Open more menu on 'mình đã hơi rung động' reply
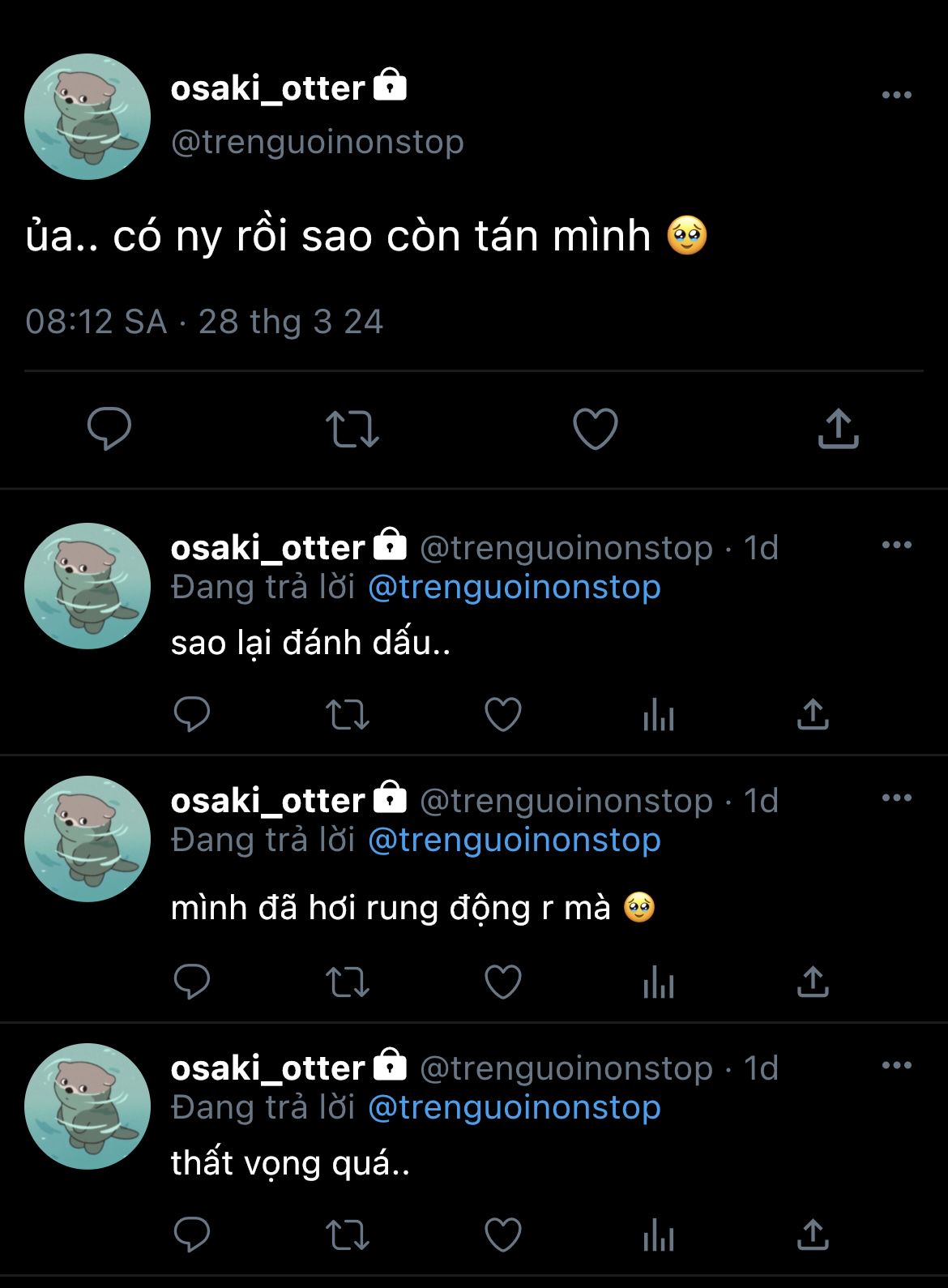 click(x=896, y=798)
